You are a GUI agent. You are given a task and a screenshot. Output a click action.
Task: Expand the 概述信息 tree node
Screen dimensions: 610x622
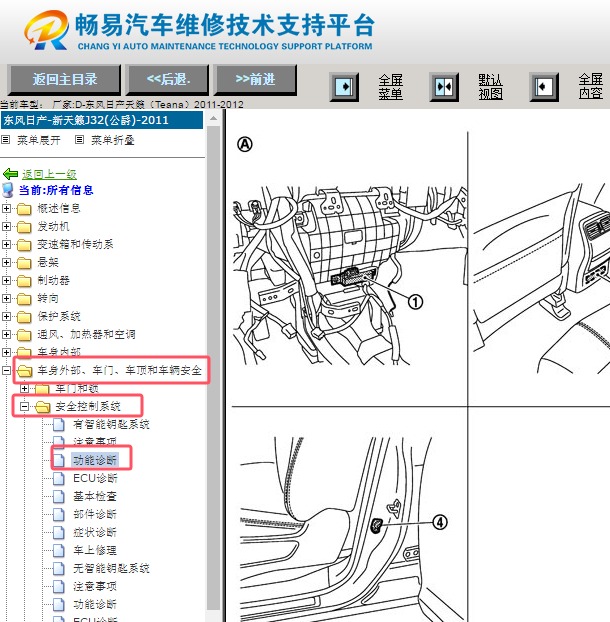pyautogui.click(x=6, y=208)
